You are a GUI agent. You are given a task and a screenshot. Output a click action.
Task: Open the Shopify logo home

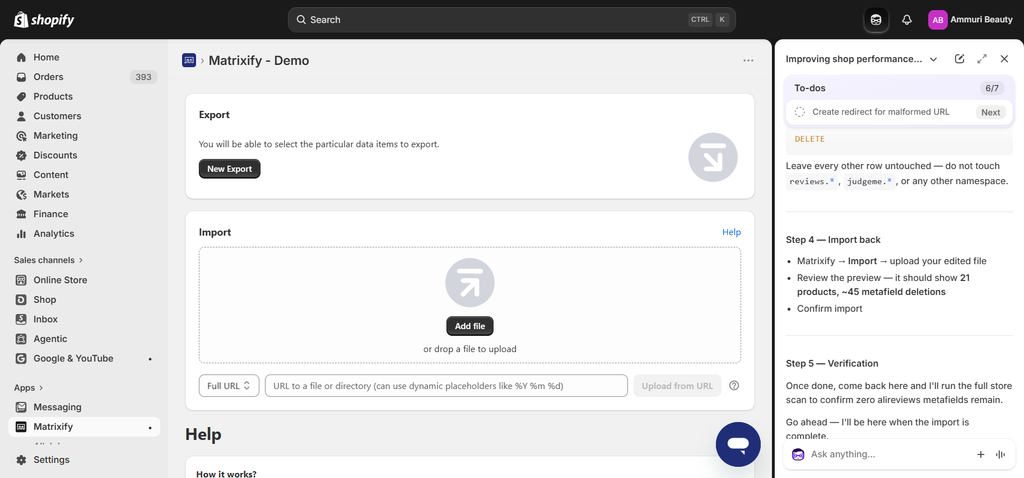click(44, 20)
